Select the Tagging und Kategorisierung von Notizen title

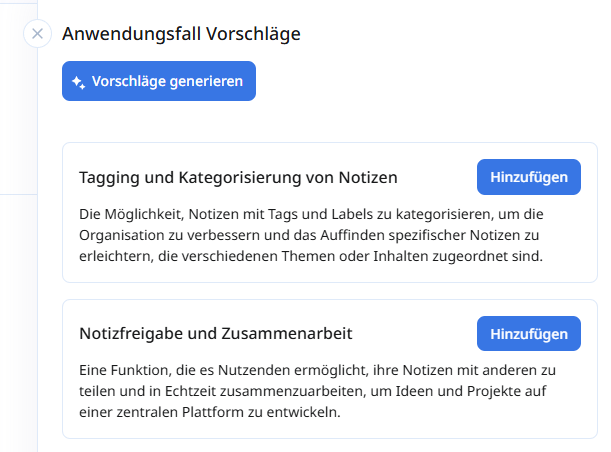(x=238, y=178)
